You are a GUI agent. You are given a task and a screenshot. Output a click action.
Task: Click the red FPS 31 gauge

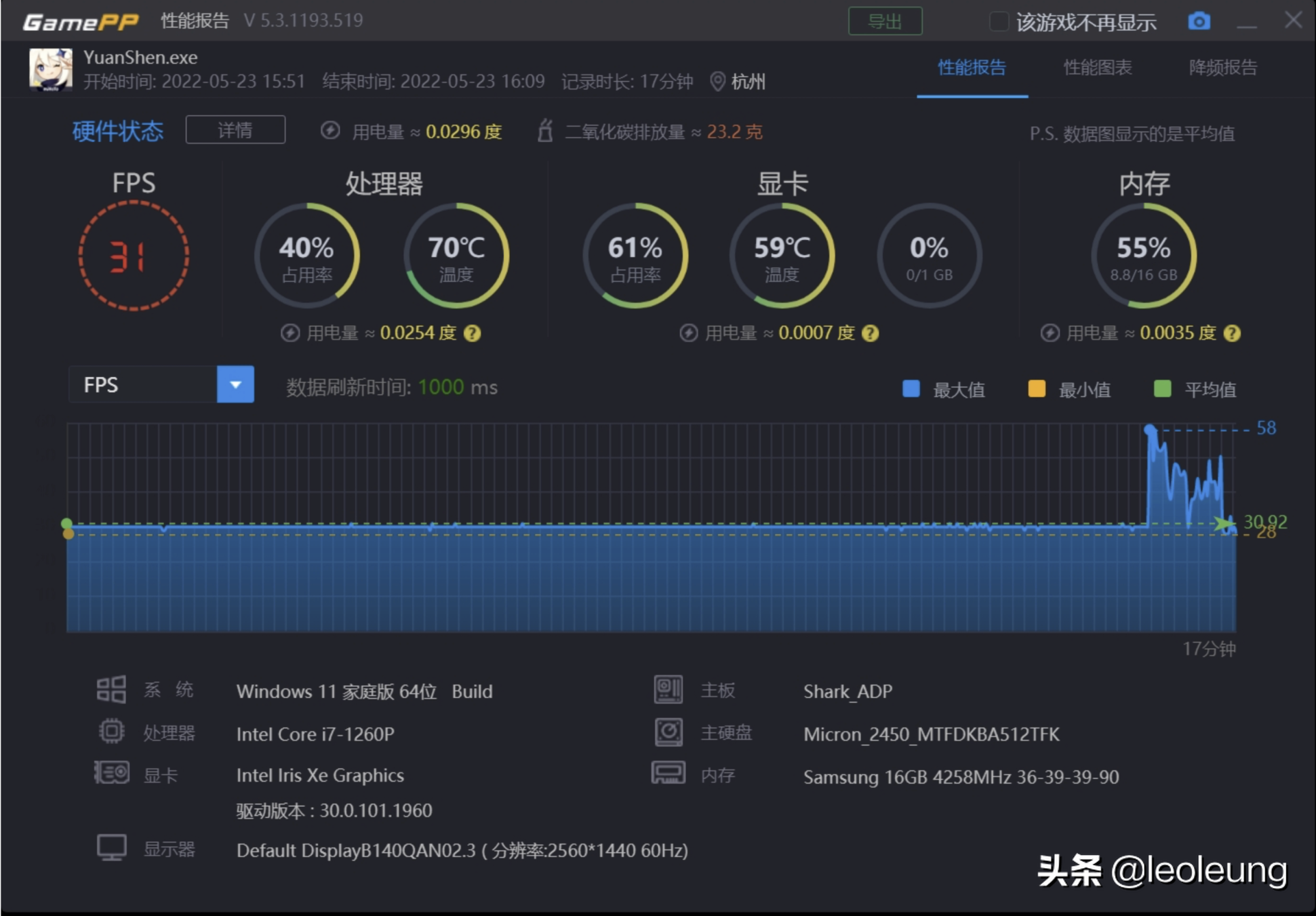pos(134,256)
